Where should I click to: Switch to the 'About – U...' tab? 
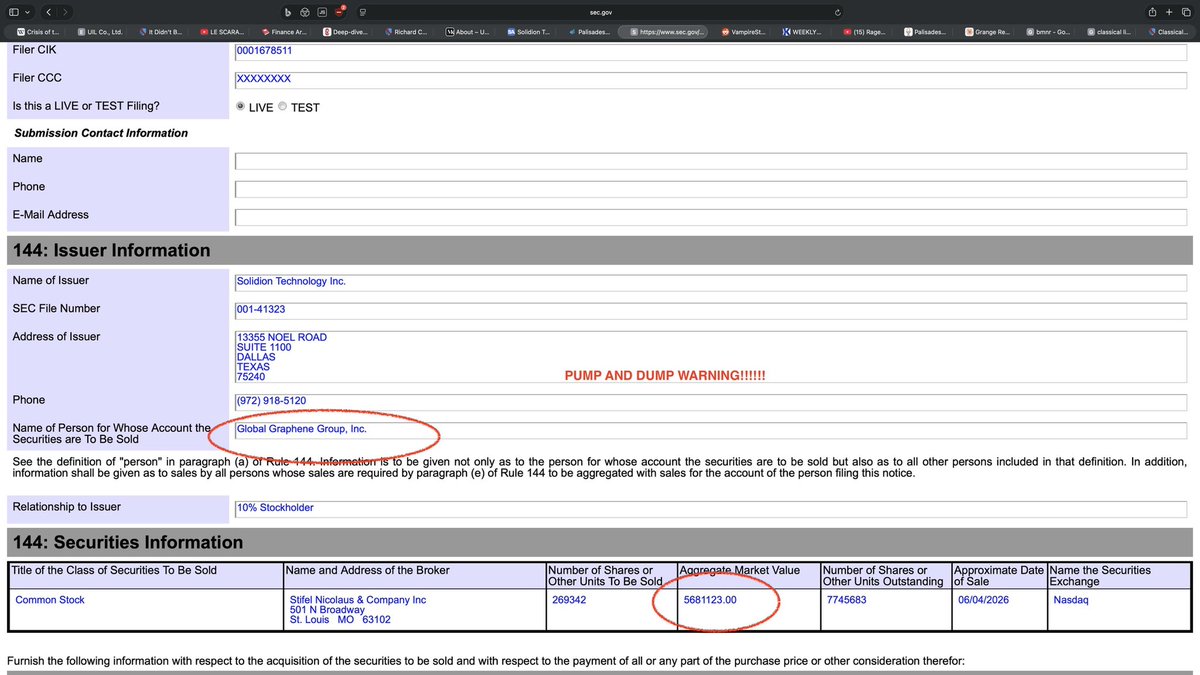[x=468, y=32]
